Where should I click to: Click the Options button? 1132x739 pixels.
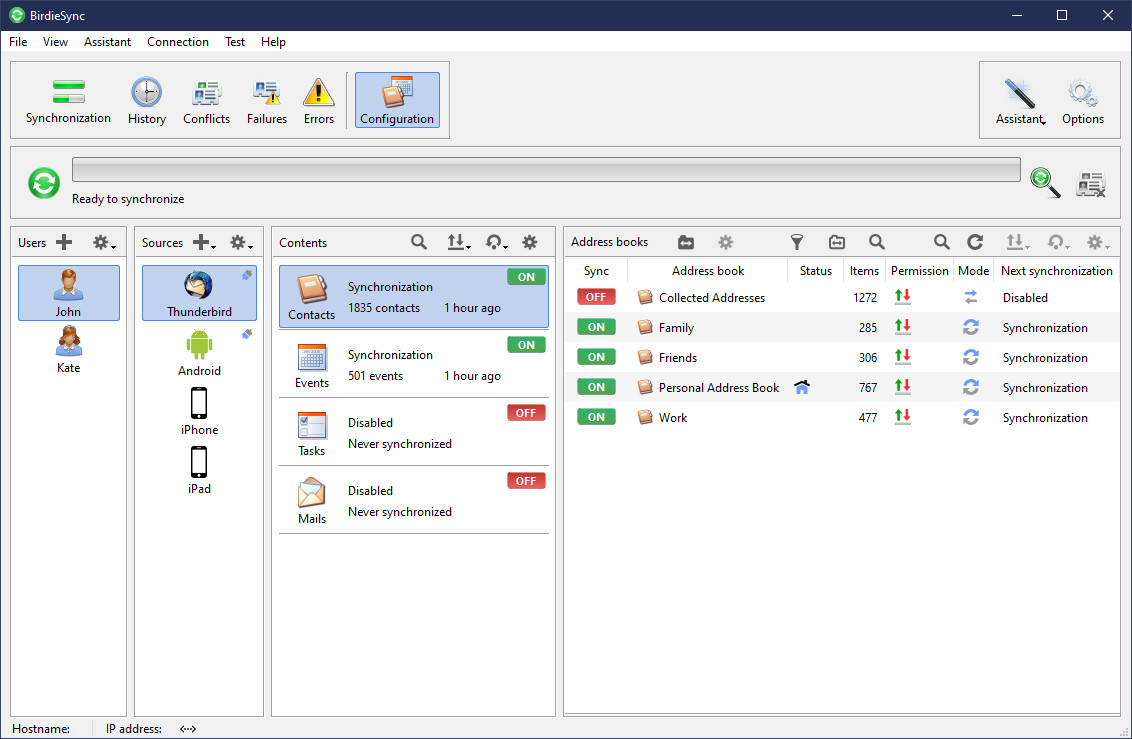[x=1083, y=101]
